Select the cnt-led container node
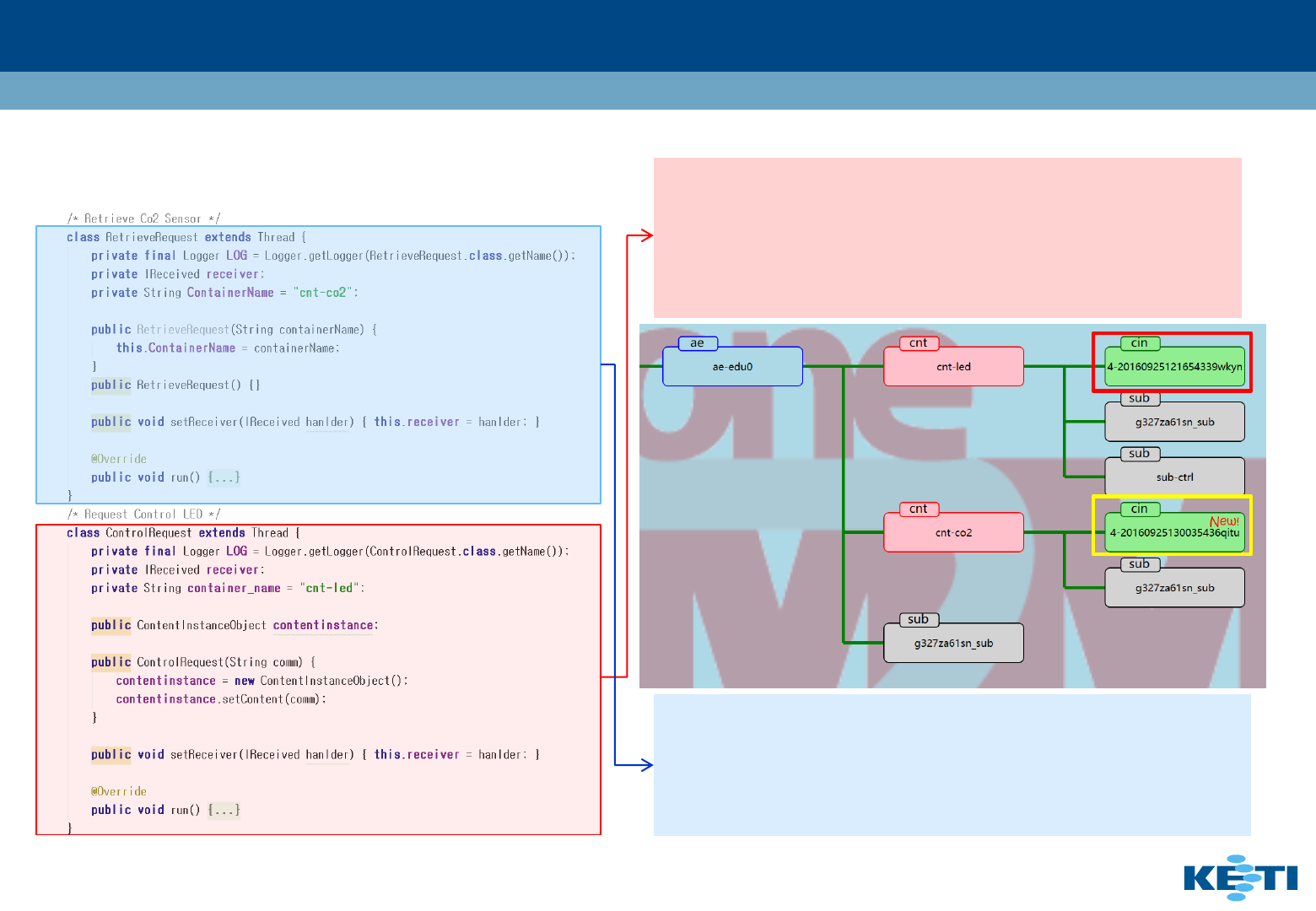Image resolution: width=1316 pixels, height=911 pixels. (x=953, y=366)
